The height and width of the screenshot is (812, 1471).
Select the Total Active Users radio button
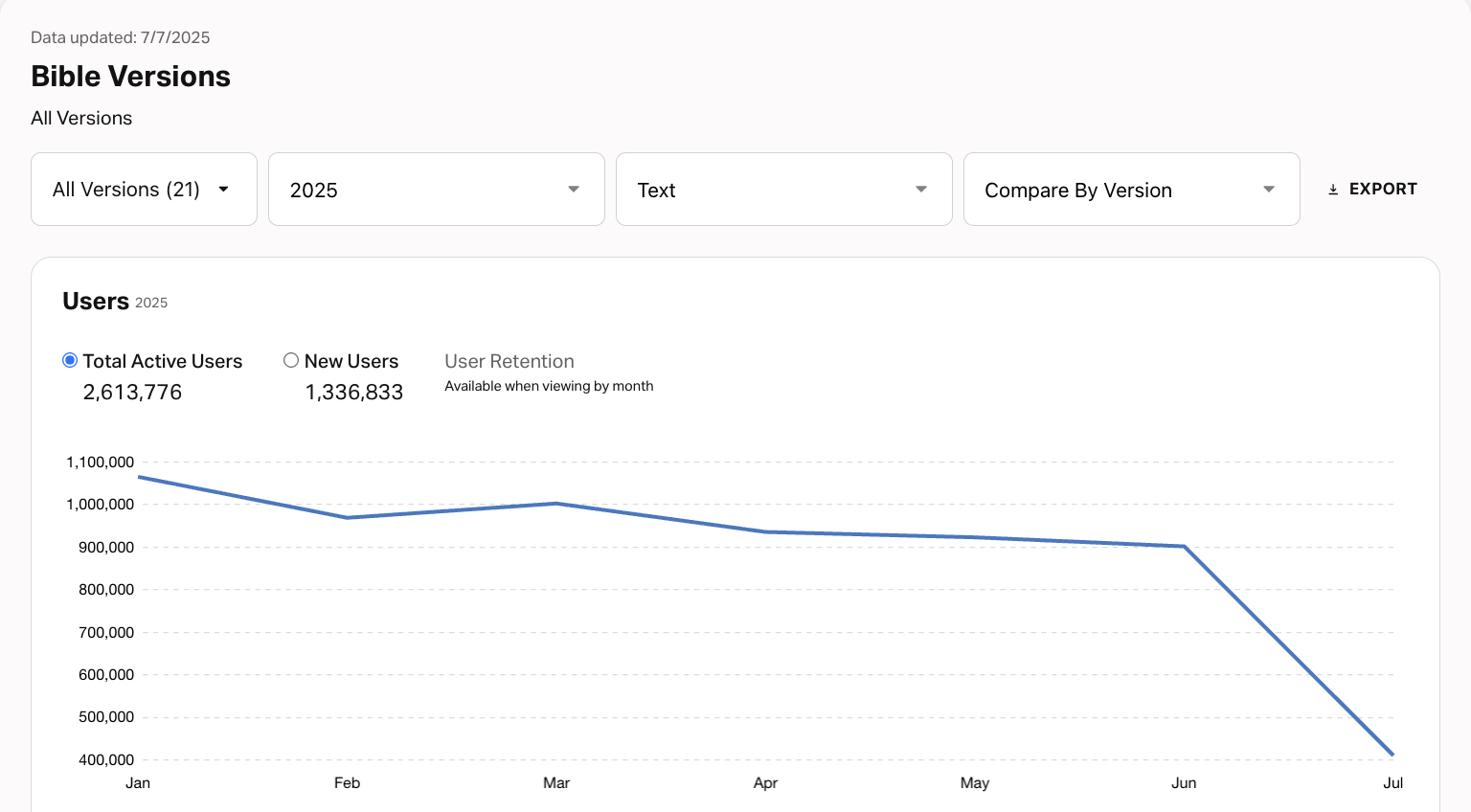pos(70,360)
